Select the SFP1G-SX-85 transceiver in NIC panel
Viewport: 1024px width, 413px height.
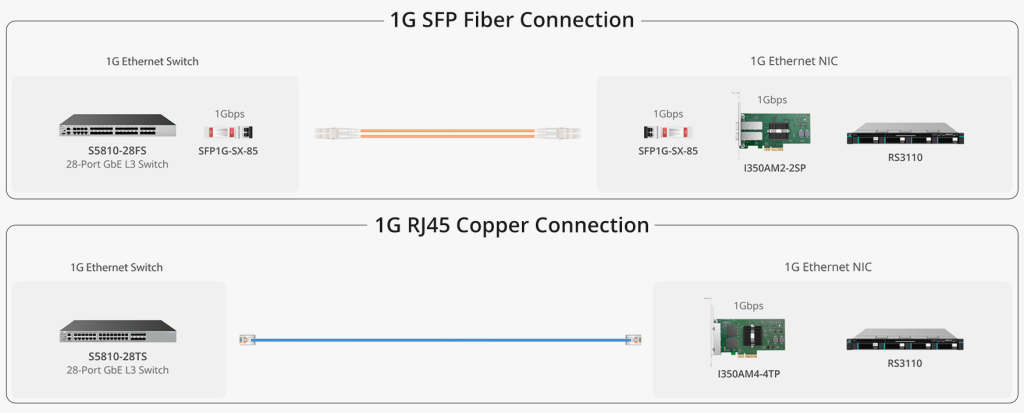point(667,133)
